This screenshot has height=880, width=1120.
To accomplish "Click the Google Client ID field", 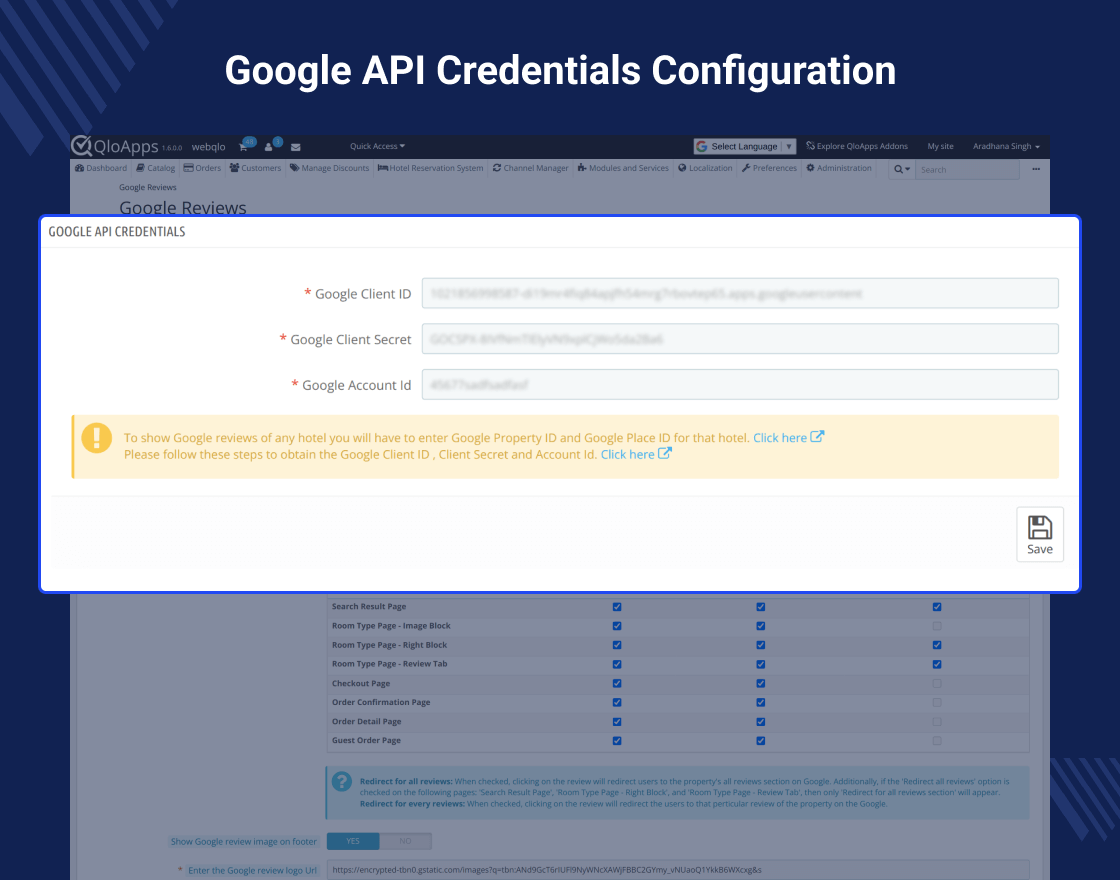I will pos(740,293).
